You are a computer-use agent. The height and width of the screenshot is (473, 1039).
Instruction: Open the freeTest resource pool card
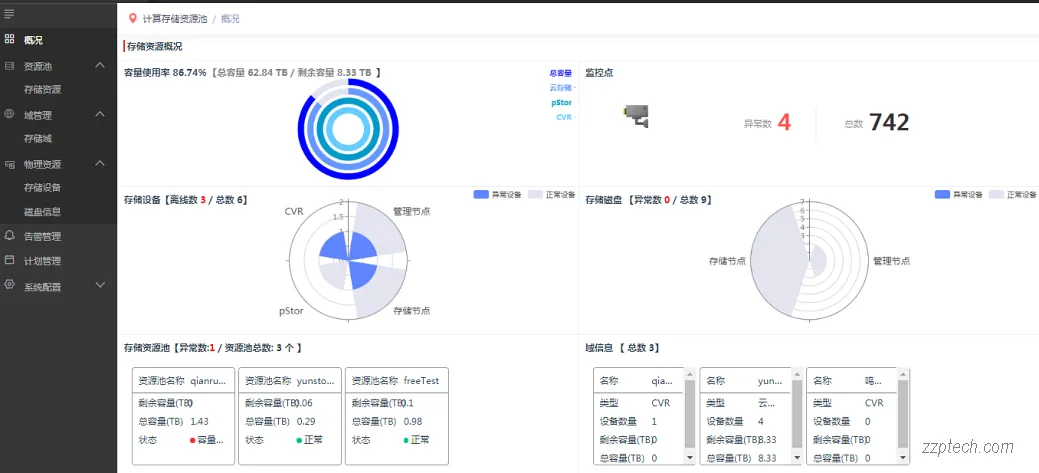point(397,416)
